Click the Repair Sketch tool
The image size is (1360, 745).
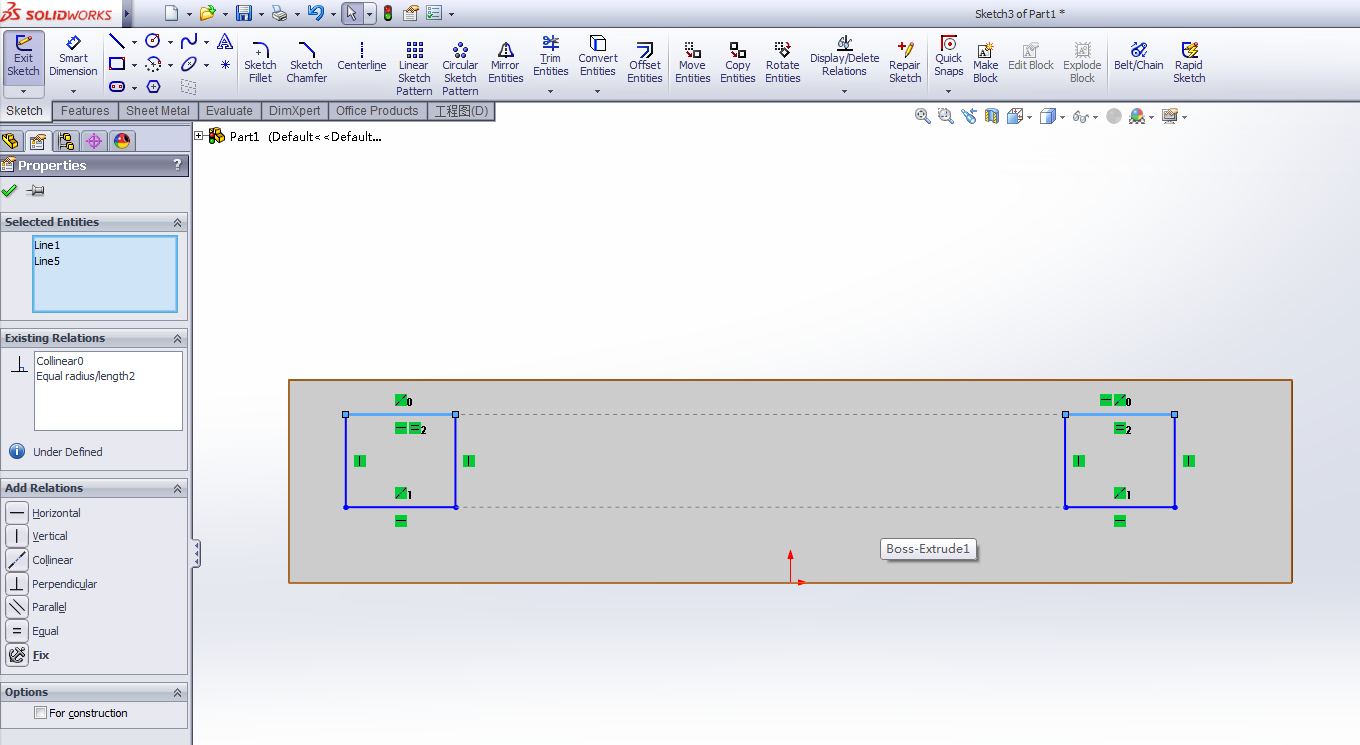click(905, 64)
